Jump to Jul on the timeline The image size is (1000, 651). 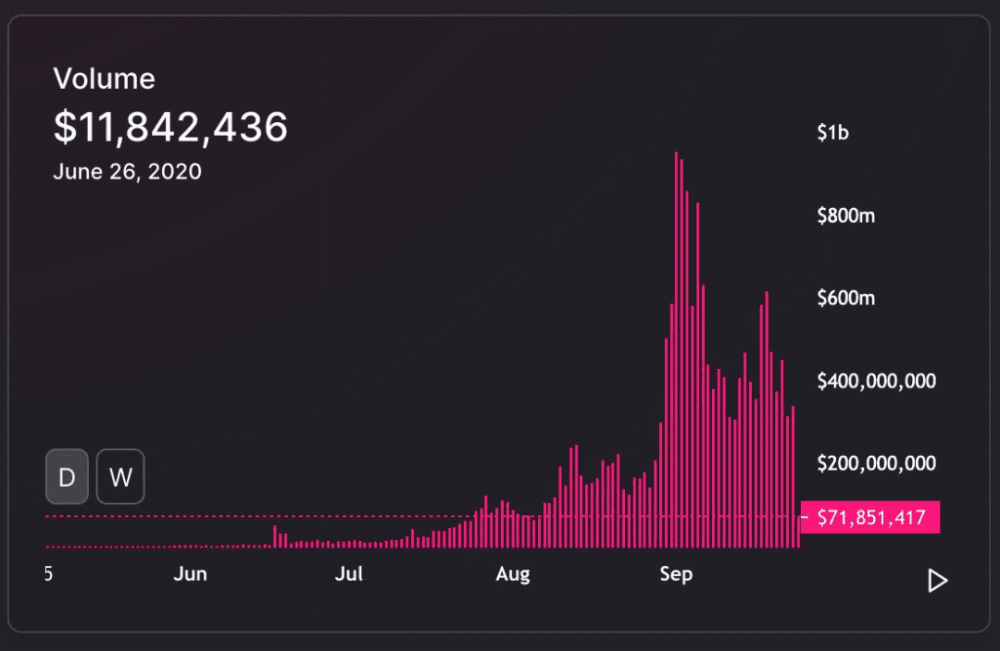tap(349, 575)
